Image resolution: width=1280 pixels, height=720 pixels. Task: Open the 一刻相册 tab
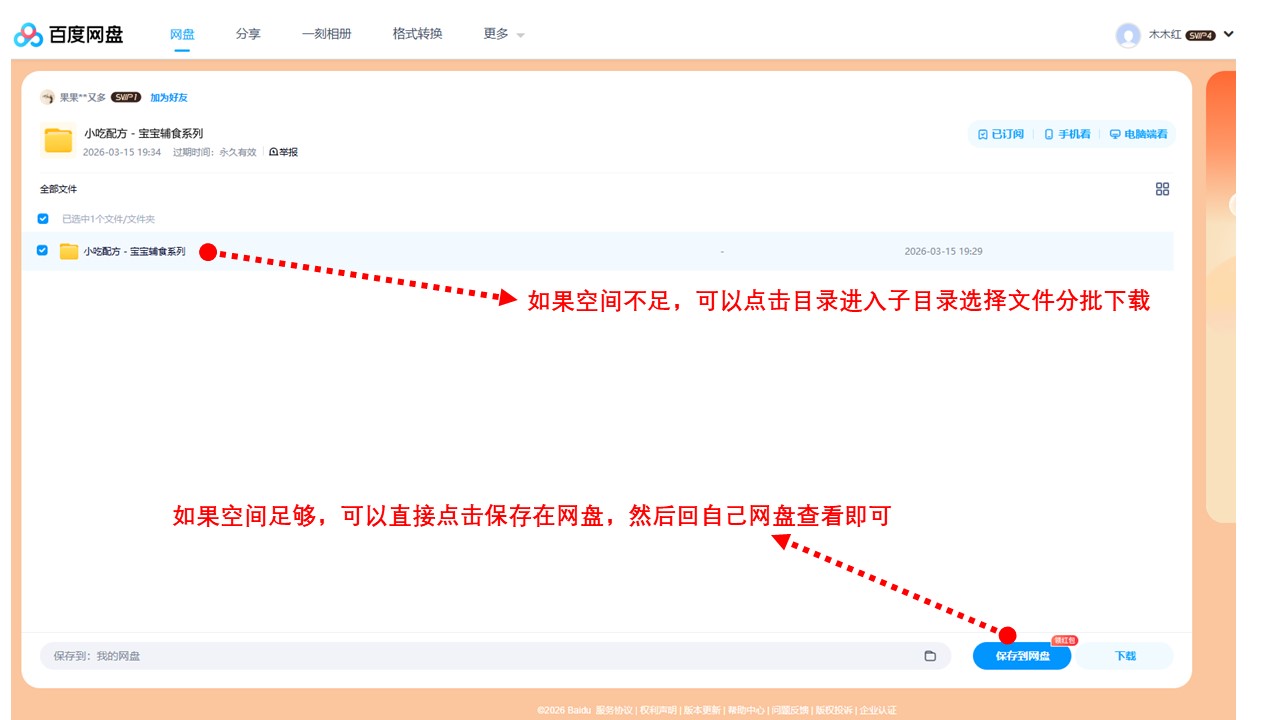327,34
